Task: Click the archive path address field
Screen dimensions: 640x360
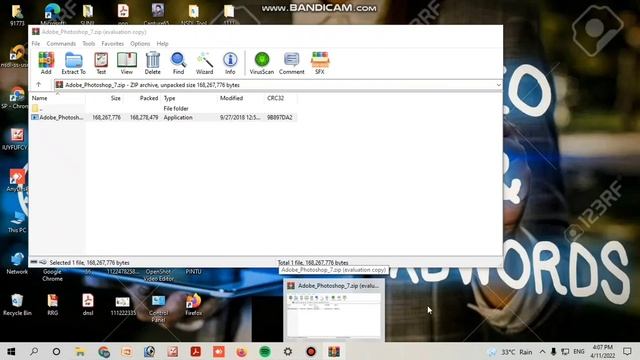Action: [x=278, y=85]
